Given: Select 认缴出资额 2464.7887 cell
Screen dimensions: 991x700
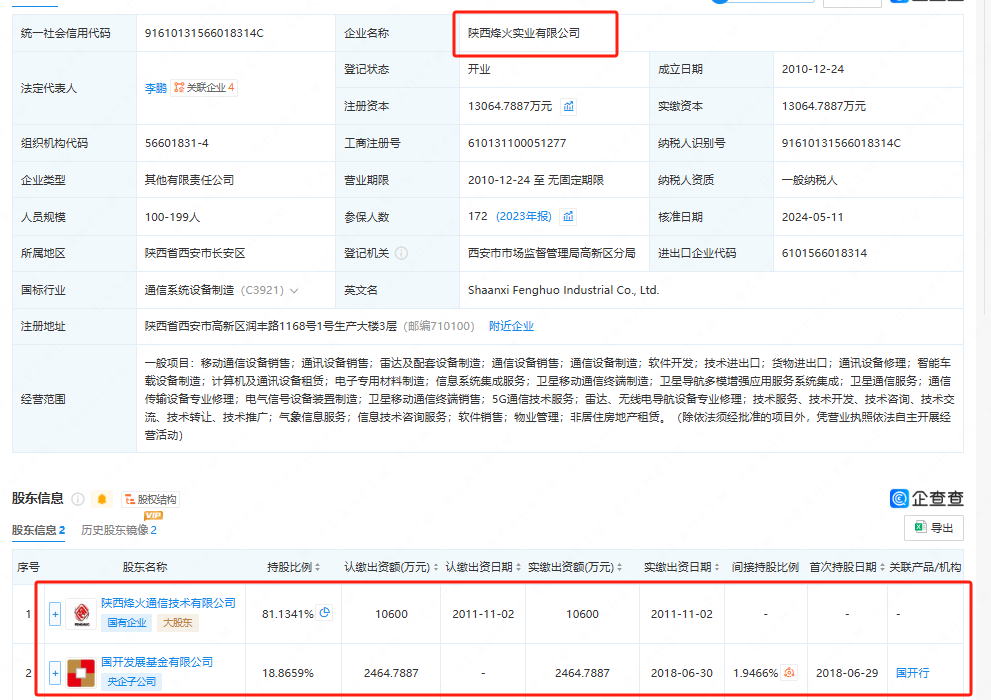Looking at the screenshot, I should point(391,673).
